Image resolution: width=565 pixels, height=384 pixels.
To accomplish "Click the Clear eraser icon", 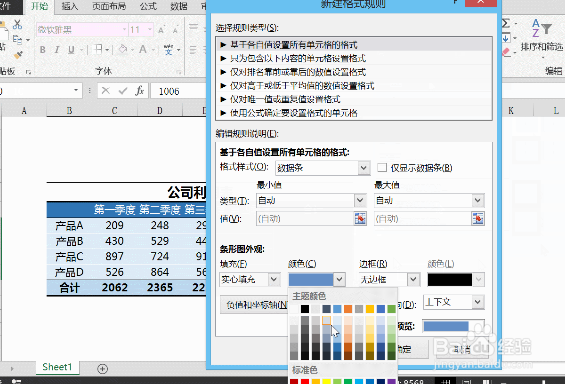I will [506, 52].
